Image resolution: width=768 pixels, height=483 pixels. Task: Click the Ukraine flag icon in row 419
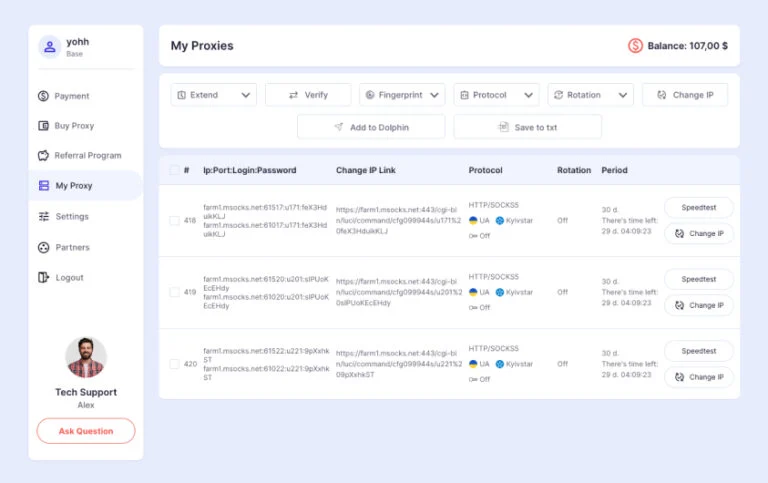(473, 292)
